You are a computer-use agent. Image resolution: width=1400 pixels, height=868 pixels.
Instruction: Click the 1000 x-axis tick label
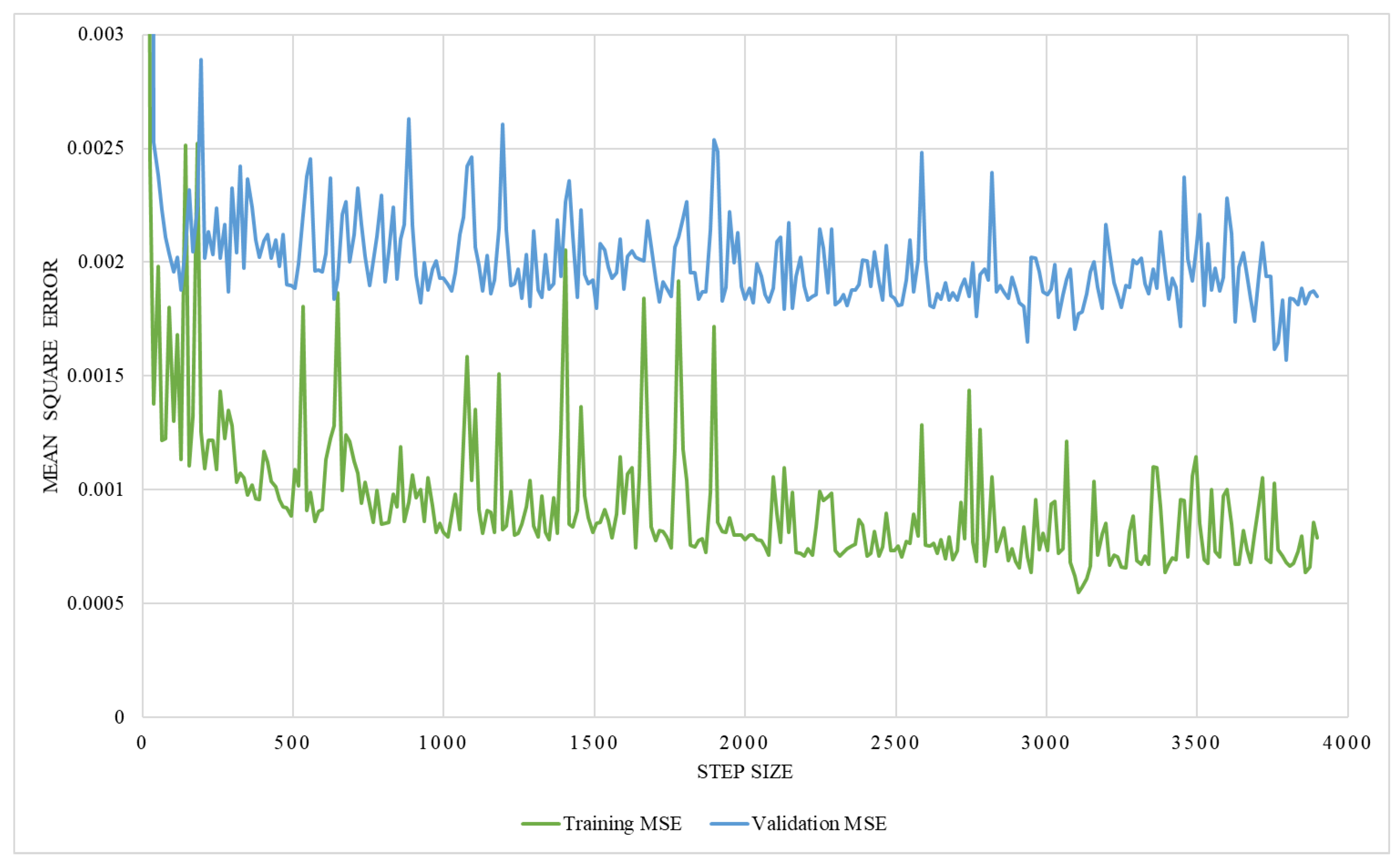point(443,743)
